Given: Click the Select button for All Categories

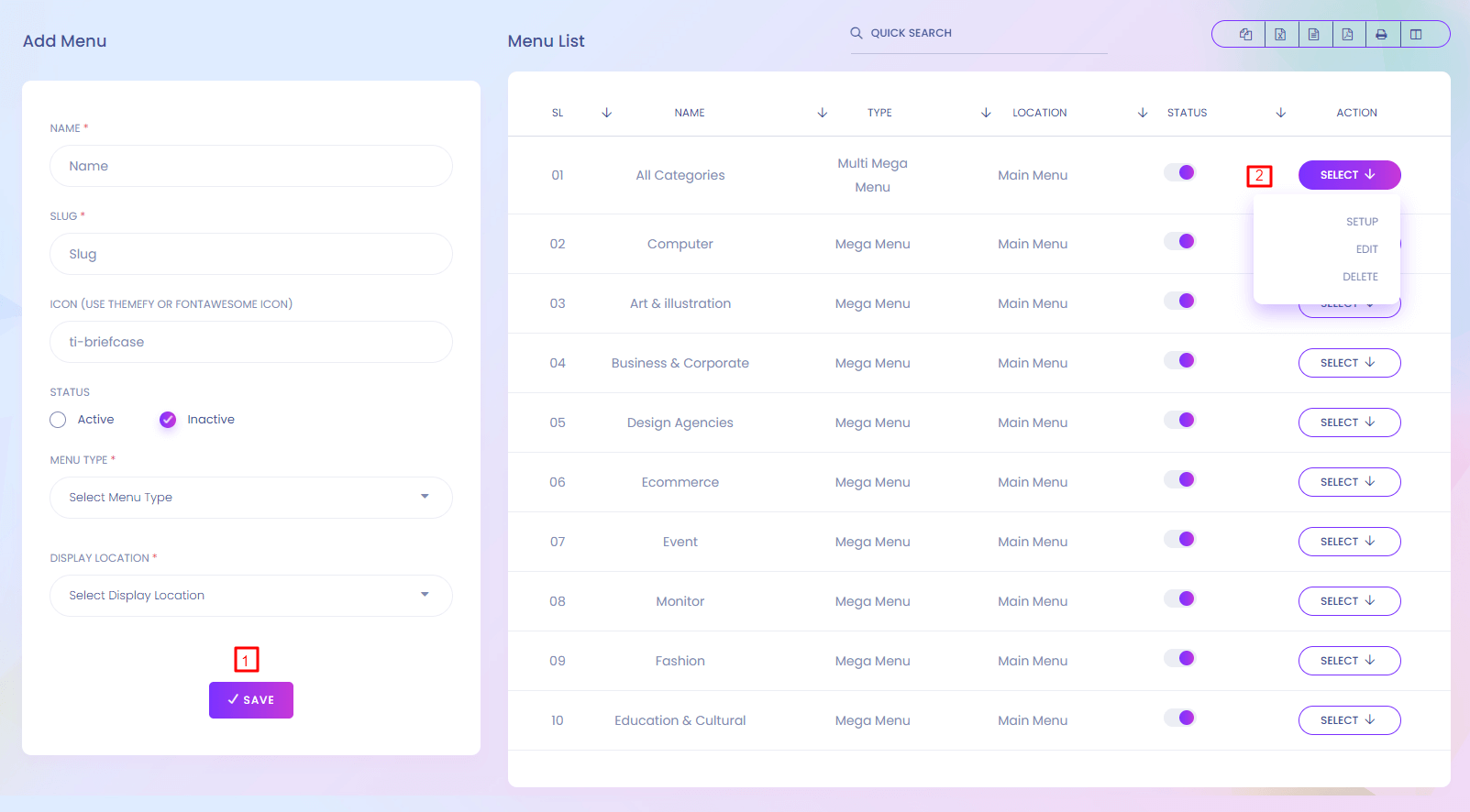Looking at the screenshot, I should click(1349, 175).
